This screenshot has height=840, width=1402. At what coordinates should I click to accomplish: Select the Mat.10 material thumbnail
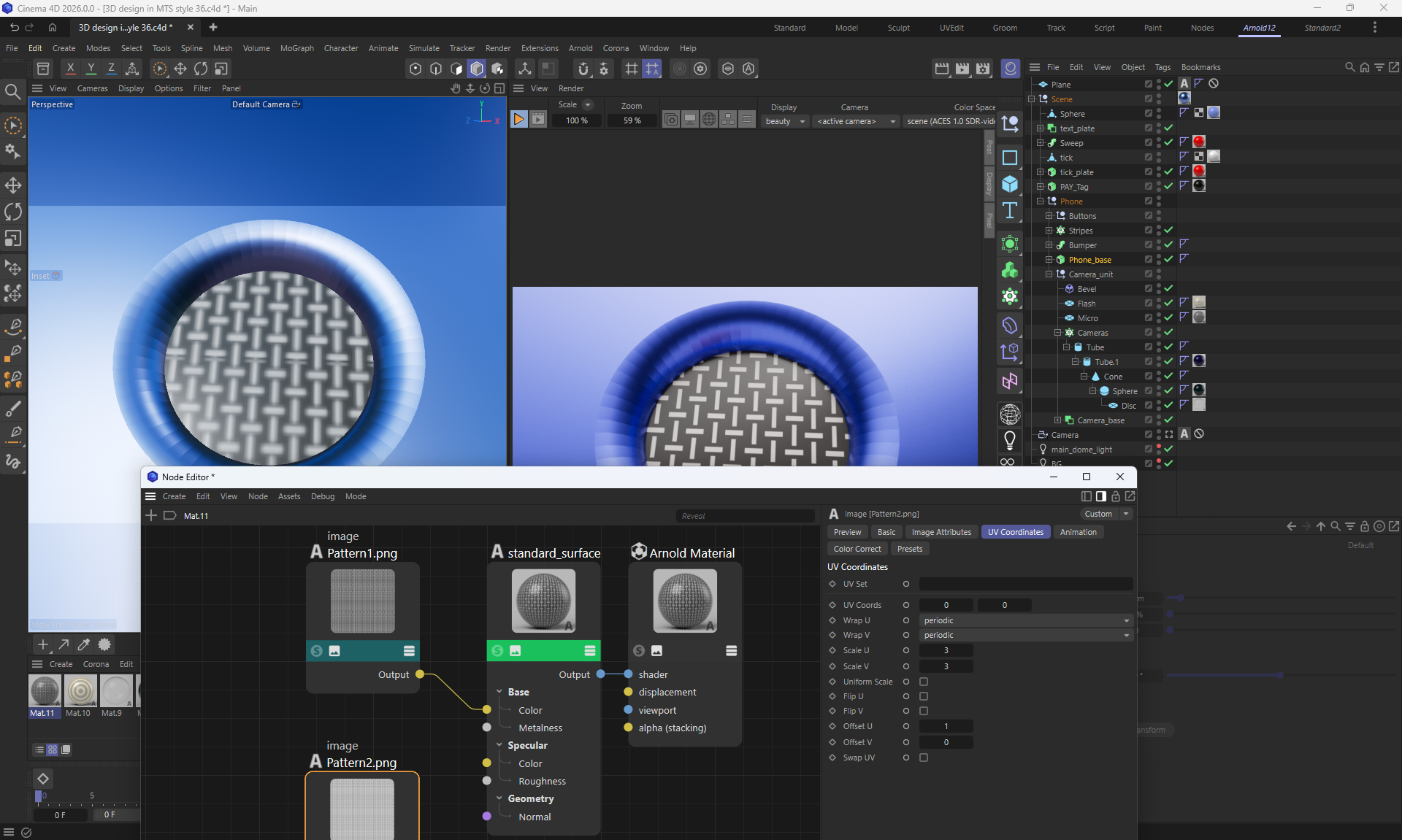(x=80, y=691)
